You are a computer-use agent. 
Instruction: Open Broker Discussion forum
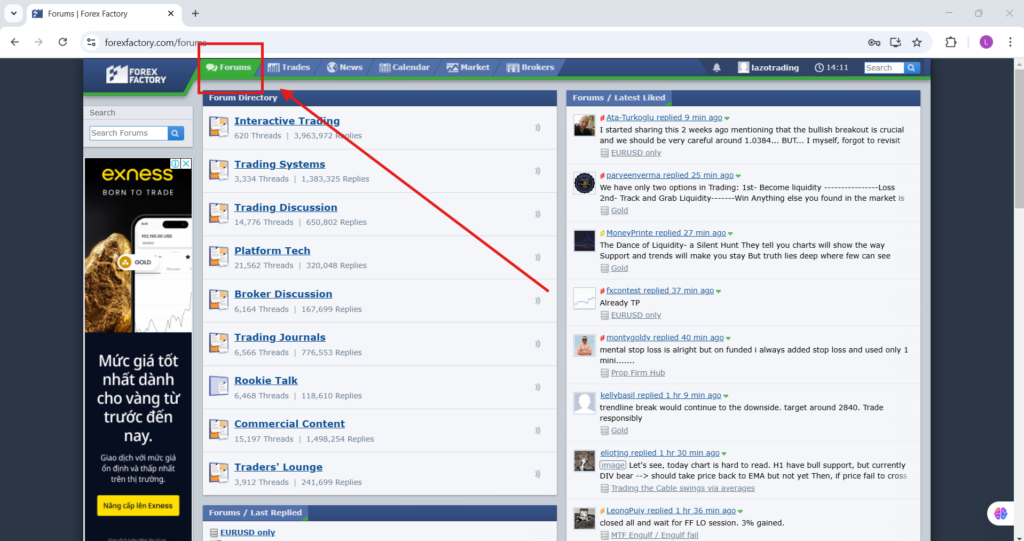tap(283, 294)
